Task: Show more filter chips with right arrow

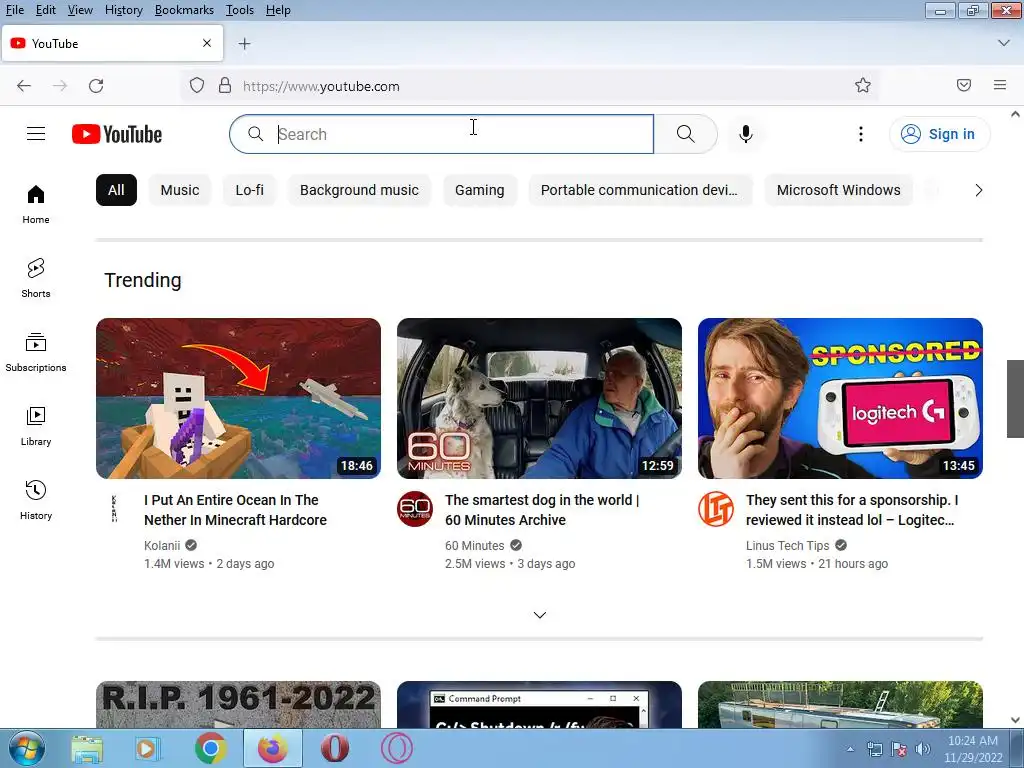Action: (x=978, y=190)
